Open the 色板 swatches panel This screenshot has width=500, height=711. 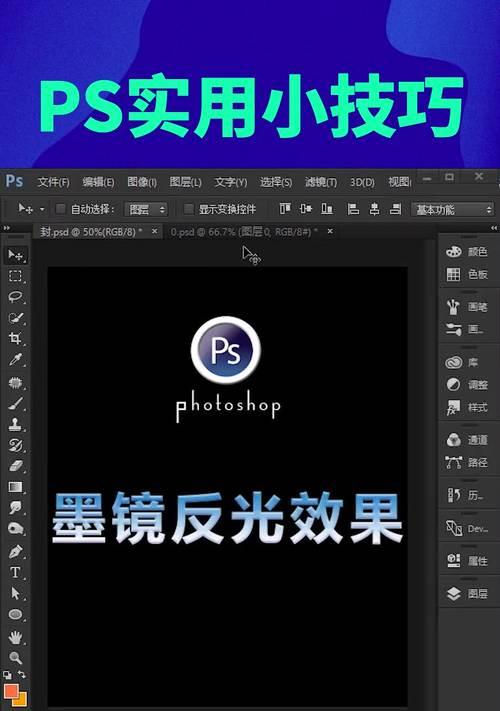tap(467, 274)
